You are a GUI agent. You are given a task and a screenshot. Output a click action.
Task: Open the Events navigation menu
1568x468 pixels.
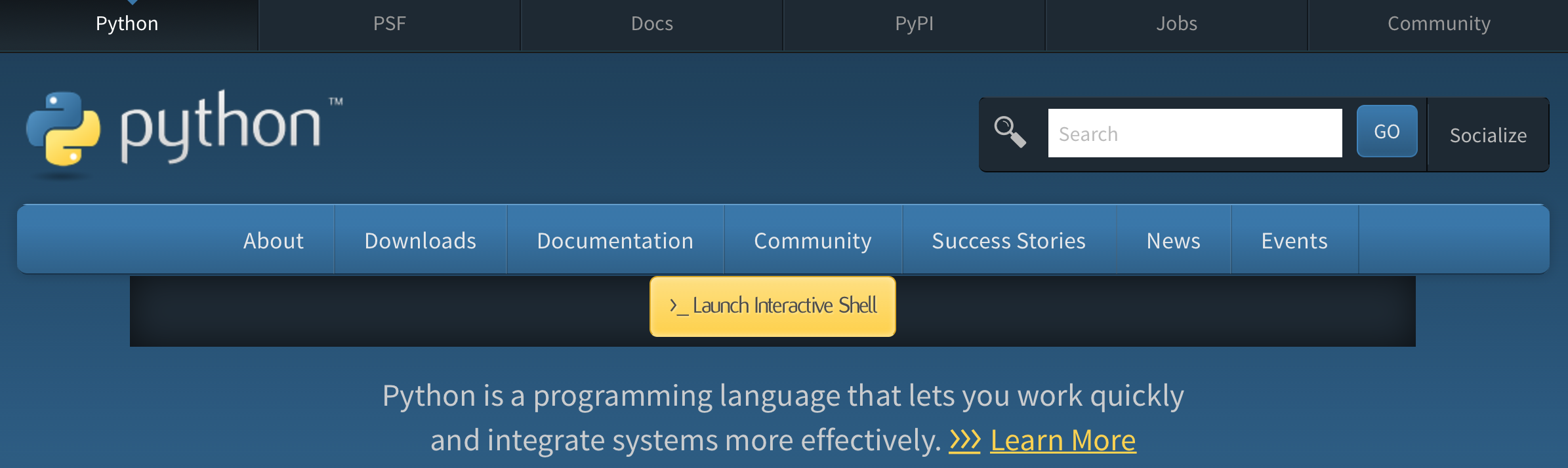click(x=1294, y=240)
